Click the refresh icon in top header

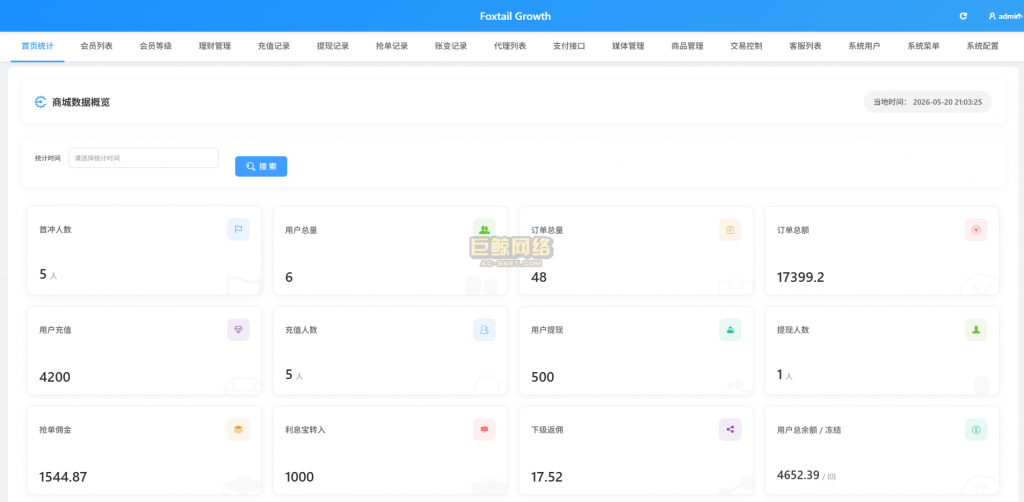click(963, 16)
